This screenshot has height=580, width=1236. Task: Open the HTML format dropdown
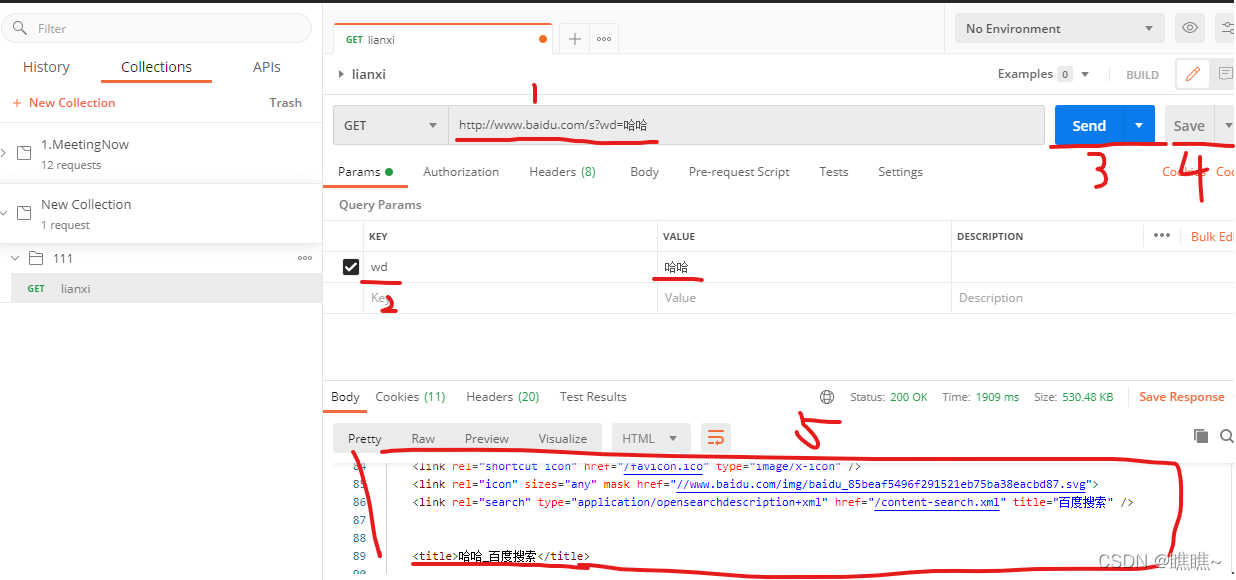pos(650,438)
